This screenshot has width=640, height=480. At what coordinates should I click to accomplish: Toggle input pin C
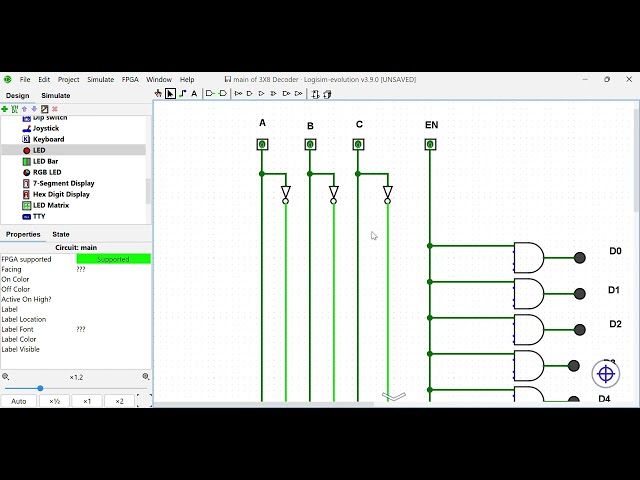tap(358, 144)
